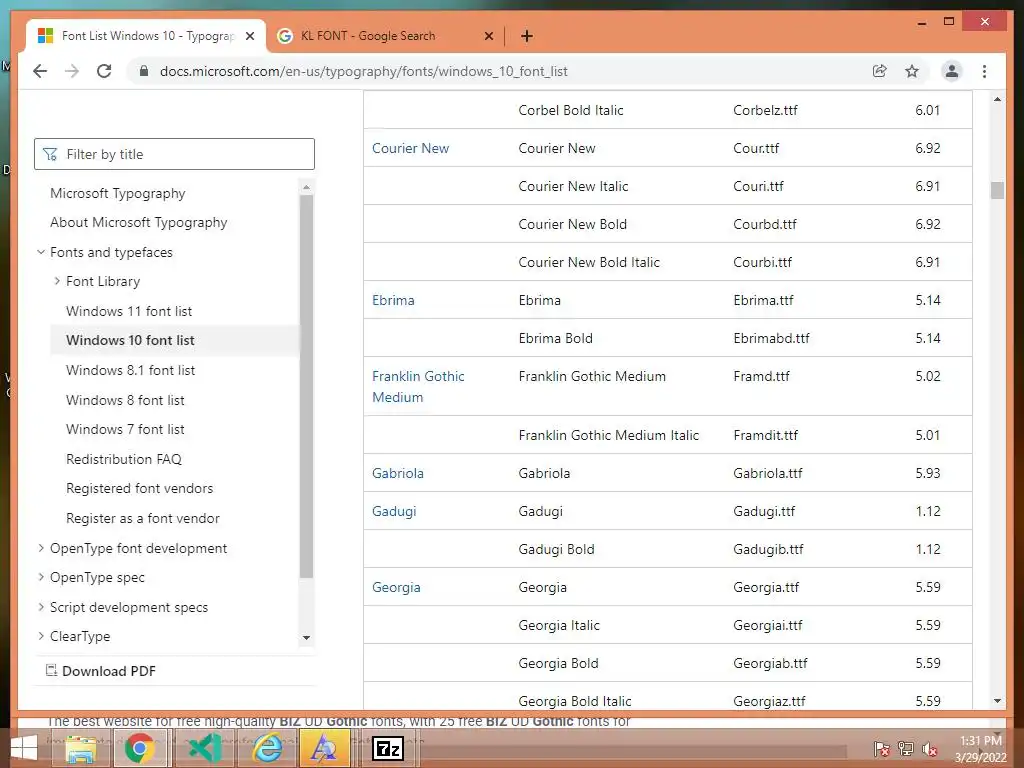Open the font app taskbar icon

pyautogui.click(x=324, y=749)
